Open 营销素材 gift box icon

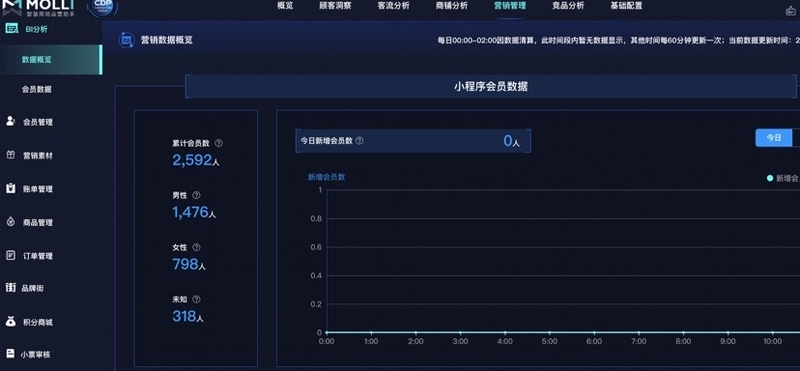pyautogui.click(x=10, y=155)
